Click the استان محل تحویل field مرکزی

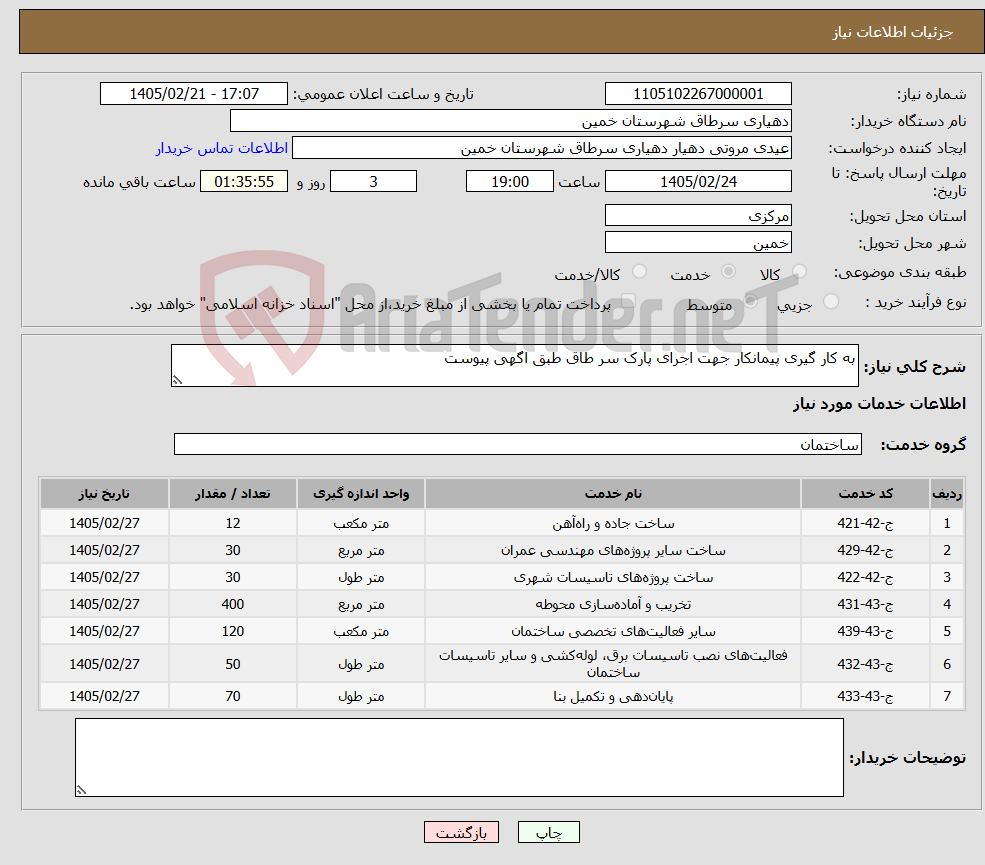coord(698,215)
